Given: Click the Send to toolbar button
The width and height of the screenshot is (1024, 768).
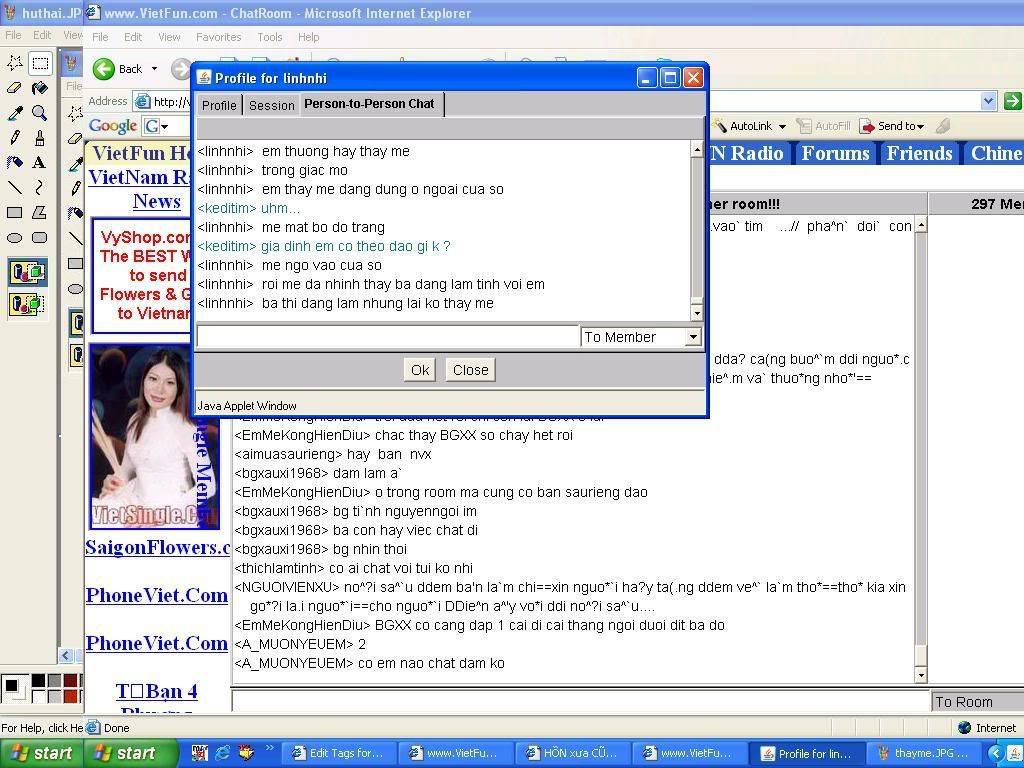Looking at the screenshot, I should point(892,125).
